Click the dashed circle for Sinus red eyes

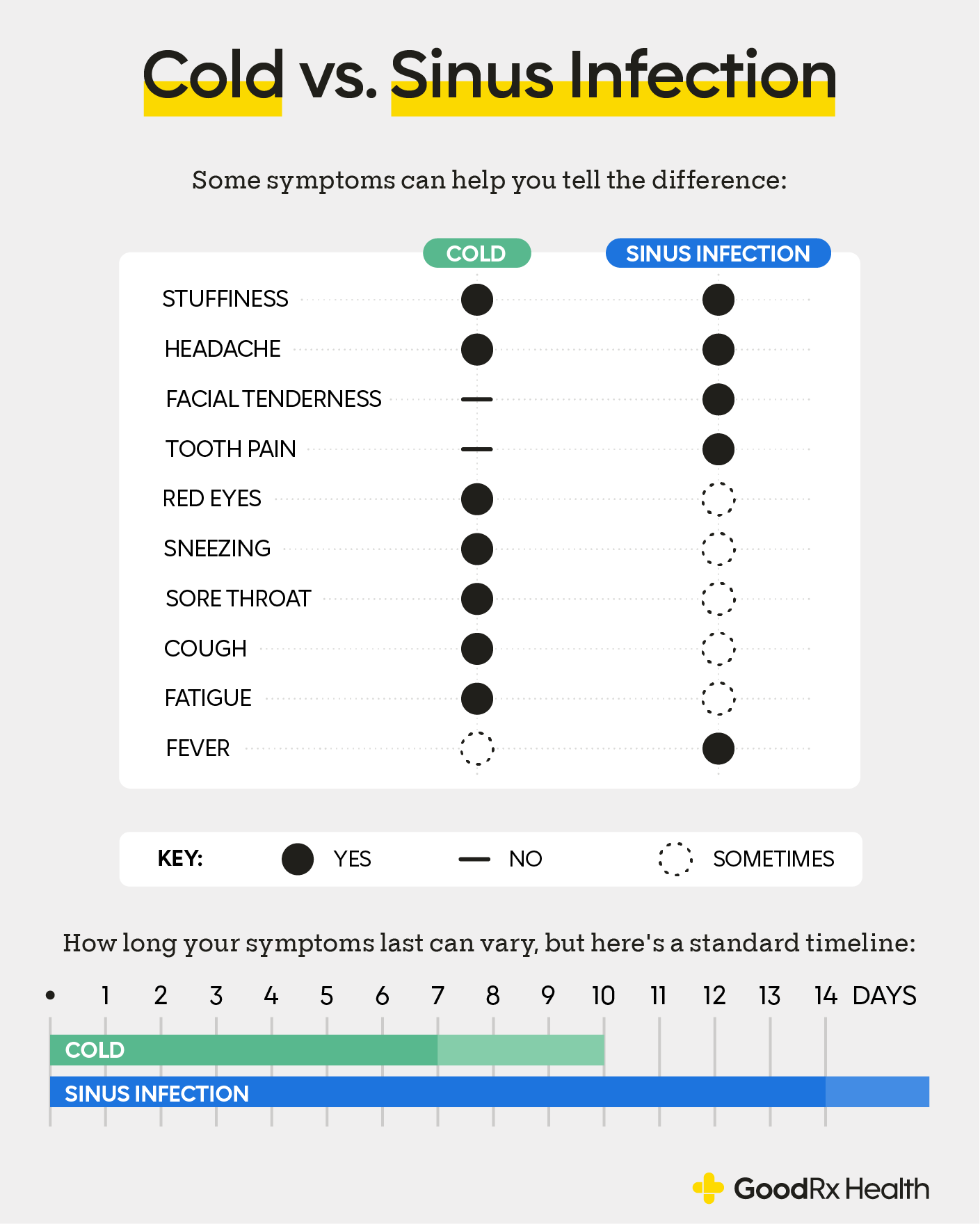tap(718, 499)
